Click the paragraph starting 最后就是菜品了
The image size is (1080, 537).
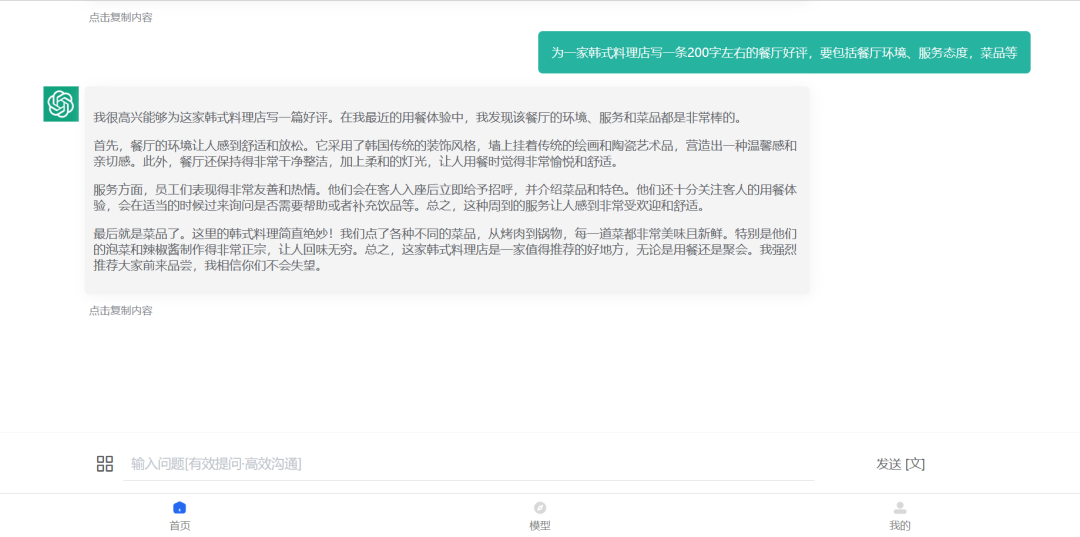click(x=446, y=249)
